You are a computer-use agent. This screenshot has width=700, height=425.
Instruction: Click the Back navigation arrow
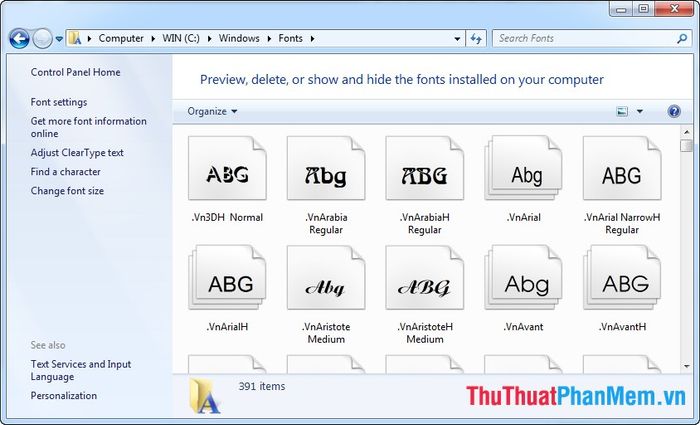coord(19,38)
